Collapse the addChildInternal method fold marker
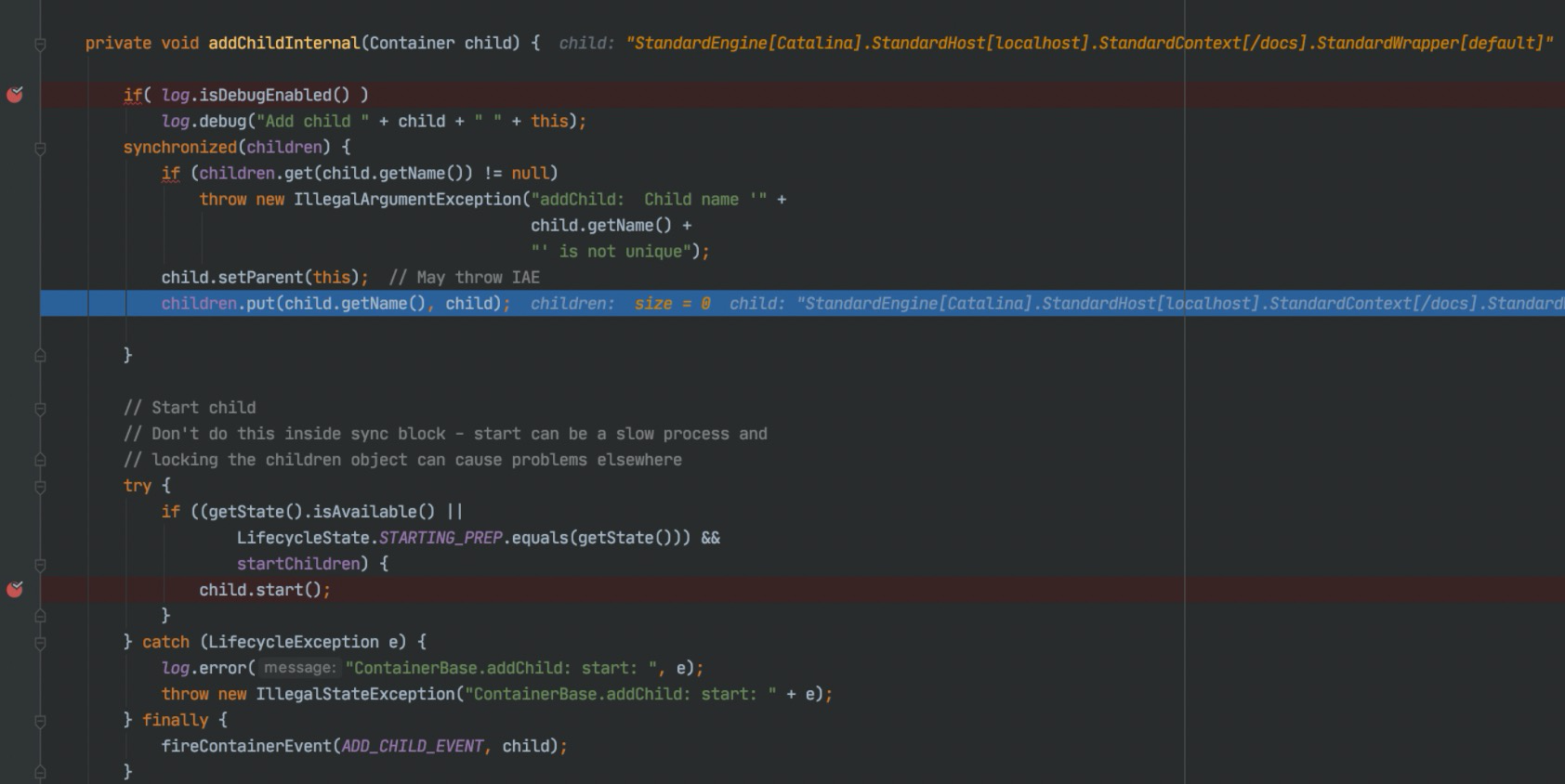The height and width of the screenshot is (784, 1565). click(x=40, y=44)
